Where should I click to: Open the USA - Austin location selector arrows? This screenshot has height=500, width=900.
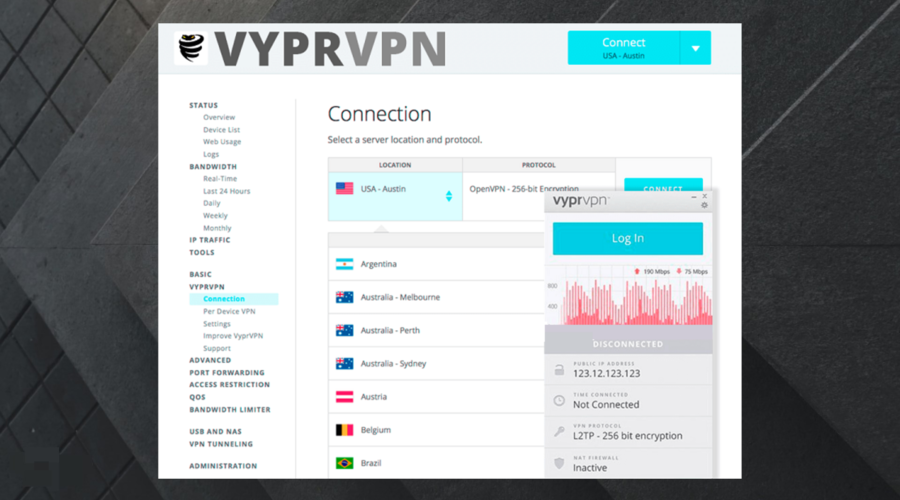pos(449,196)
